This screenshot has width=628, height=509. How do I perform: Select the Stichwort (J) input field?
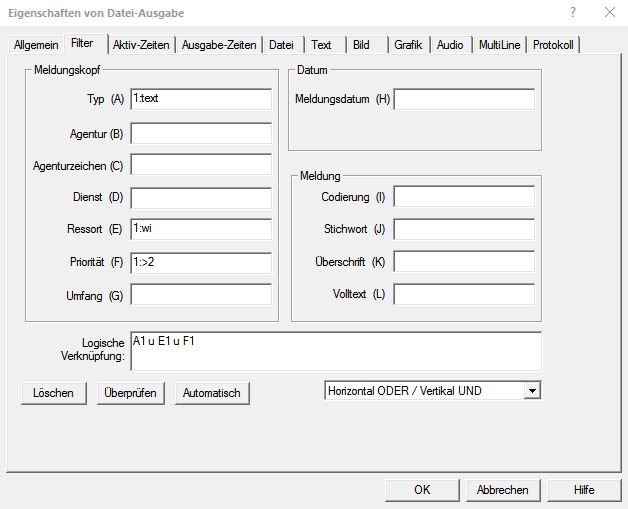pyautogui.click(x=464, y=229)
